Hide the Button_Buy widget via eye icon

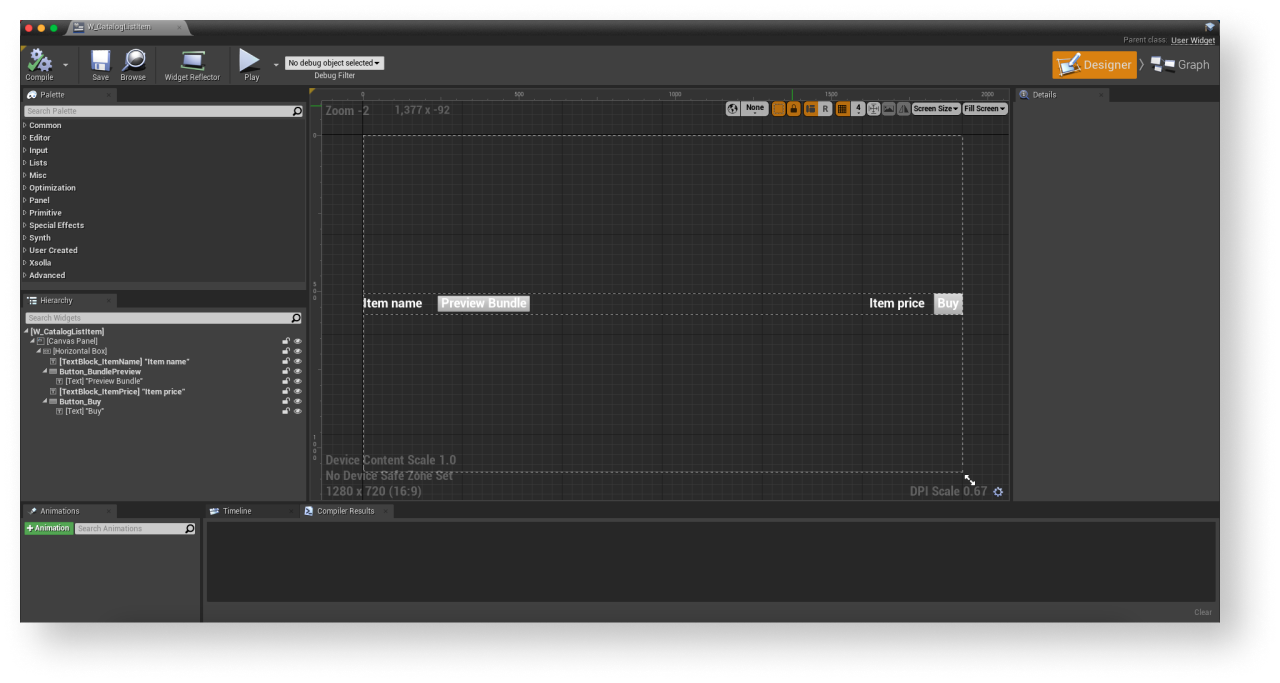point(297,401)
